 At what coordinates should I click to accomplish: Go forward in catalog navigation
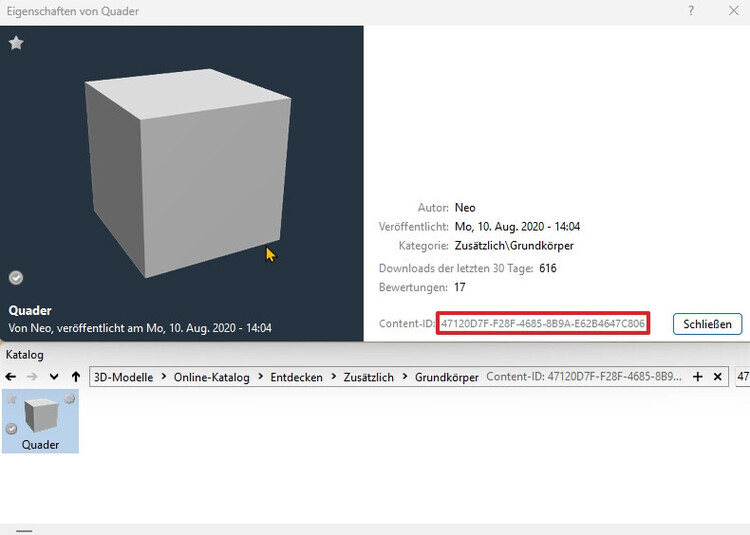(x=32, y=377)
